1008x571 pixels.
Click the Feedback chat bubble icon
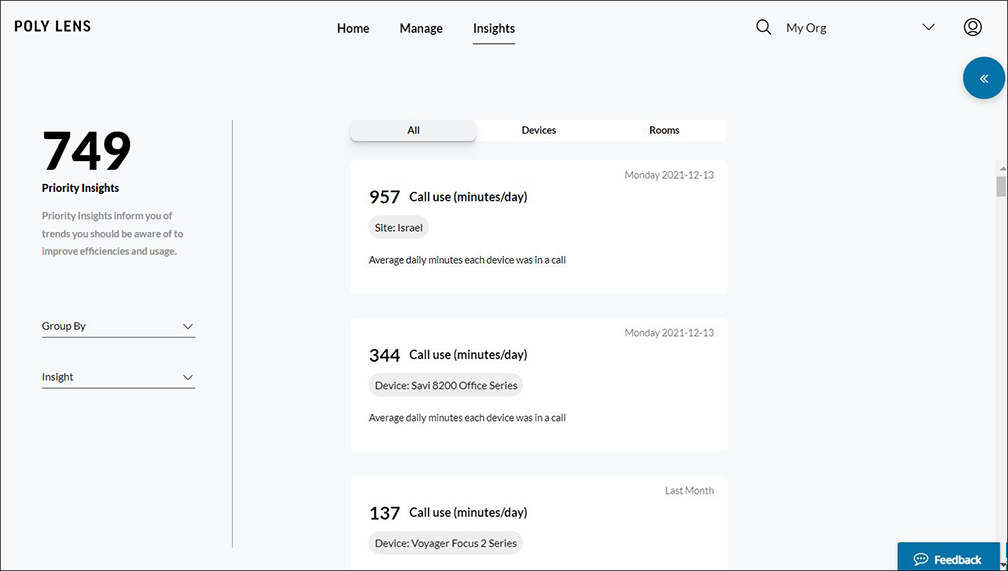pyautogui.click(x=921, y=559)
